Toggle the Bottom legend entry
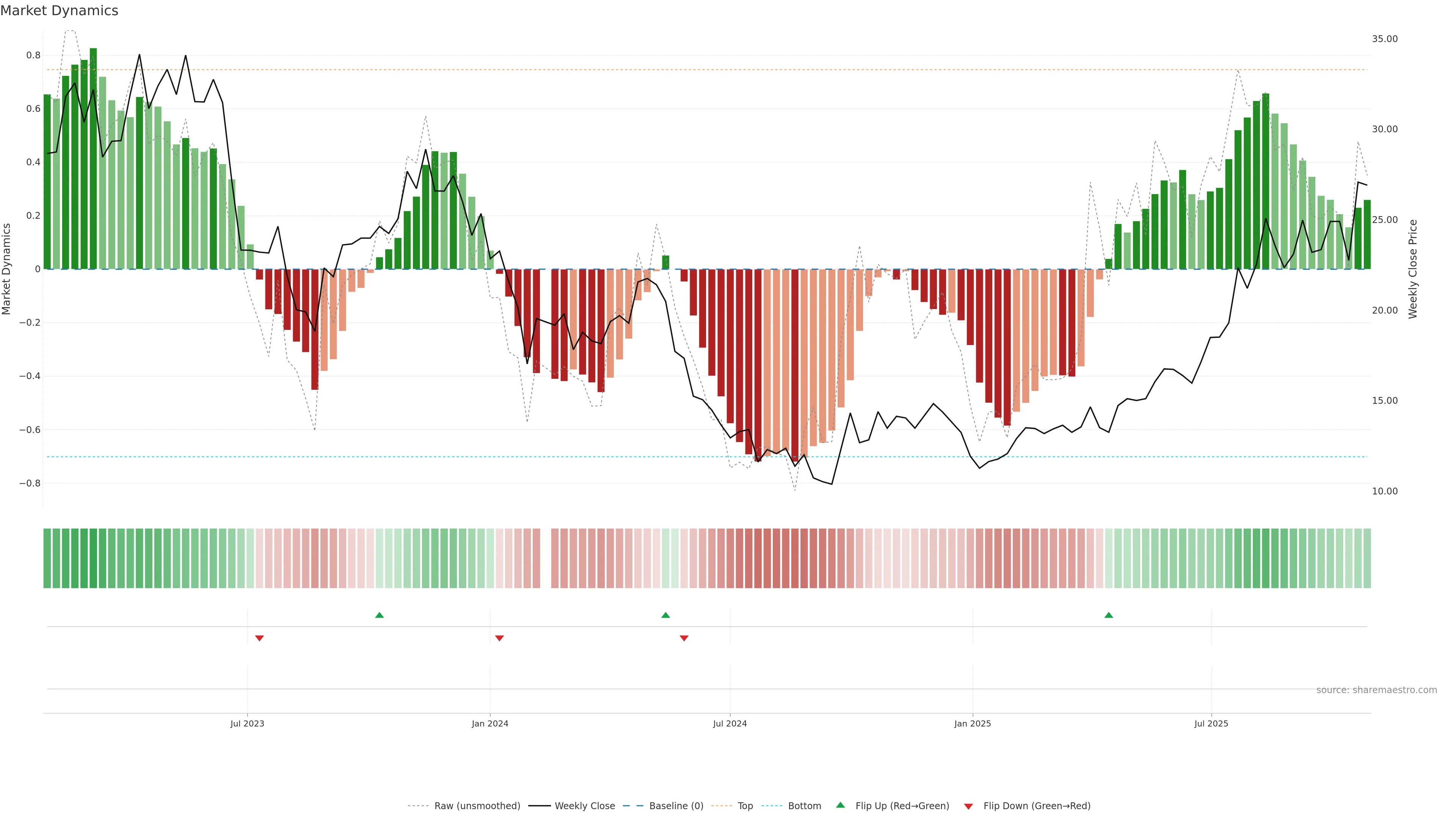Image resolution: width=1456 pixels, height=819 pixels. [x=804, y=806]
